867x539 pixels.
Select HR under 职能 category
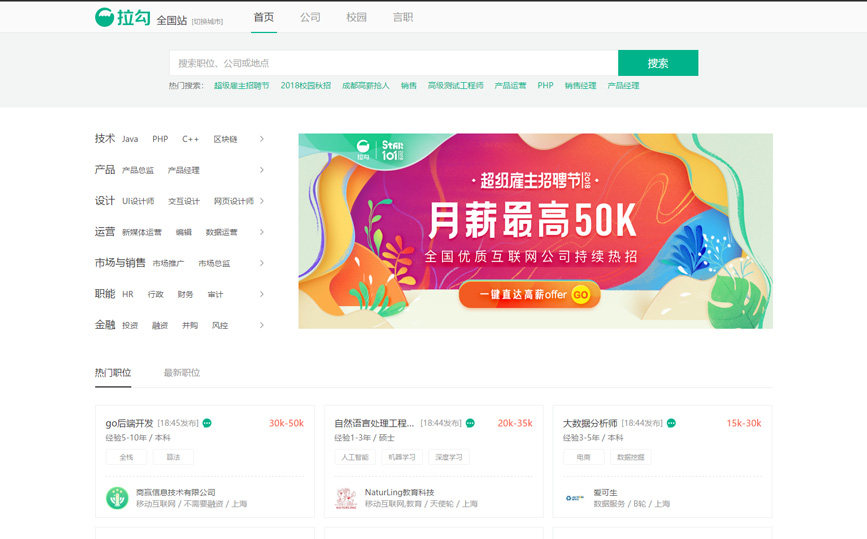click(x=128, y=294)
